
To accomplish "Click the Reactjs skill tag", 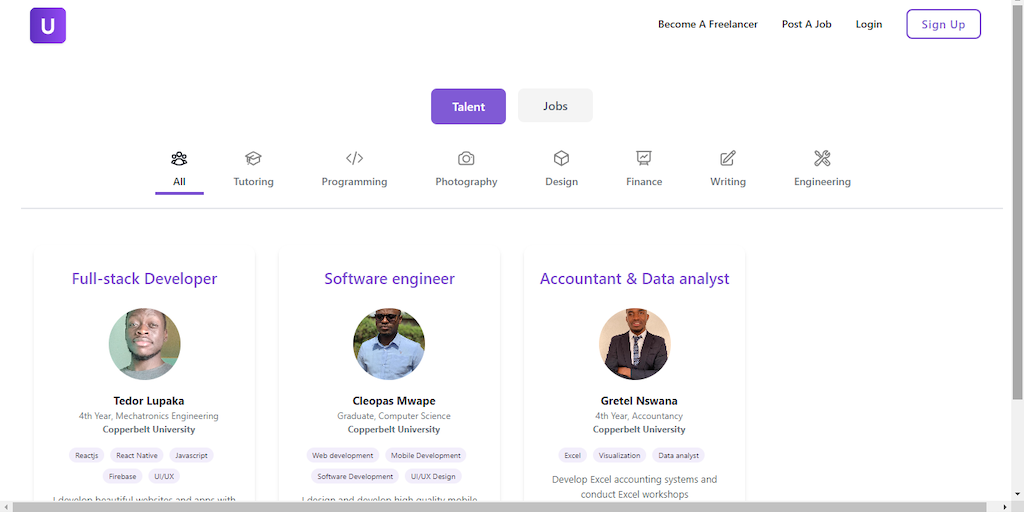I will [87, 455].
